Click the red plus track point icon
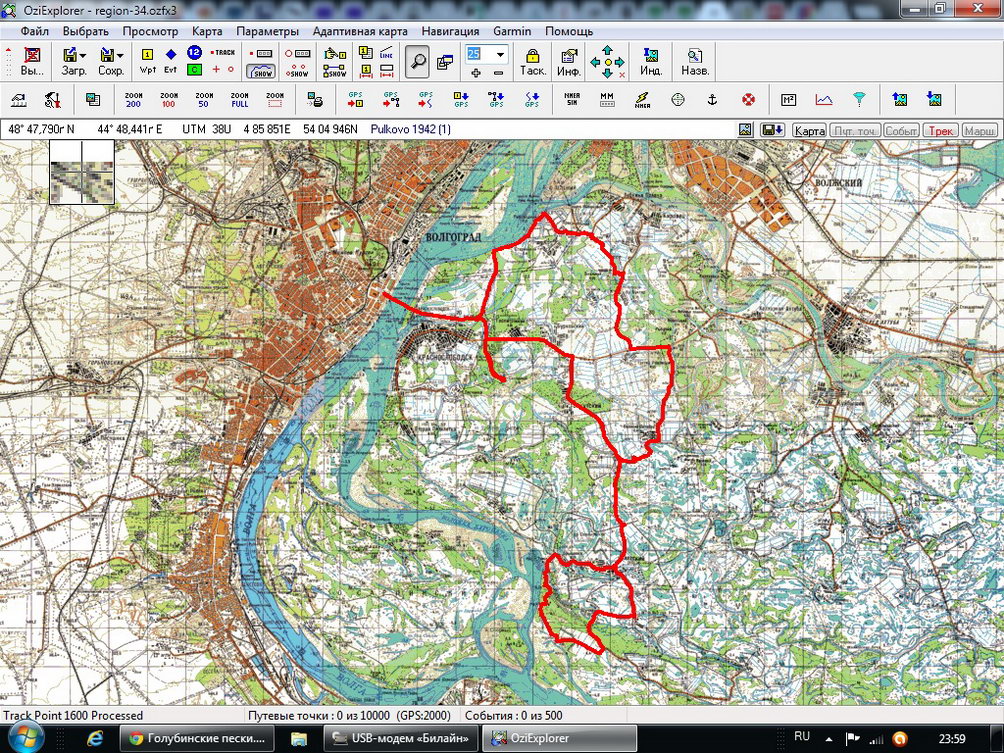 pos(216,70)
